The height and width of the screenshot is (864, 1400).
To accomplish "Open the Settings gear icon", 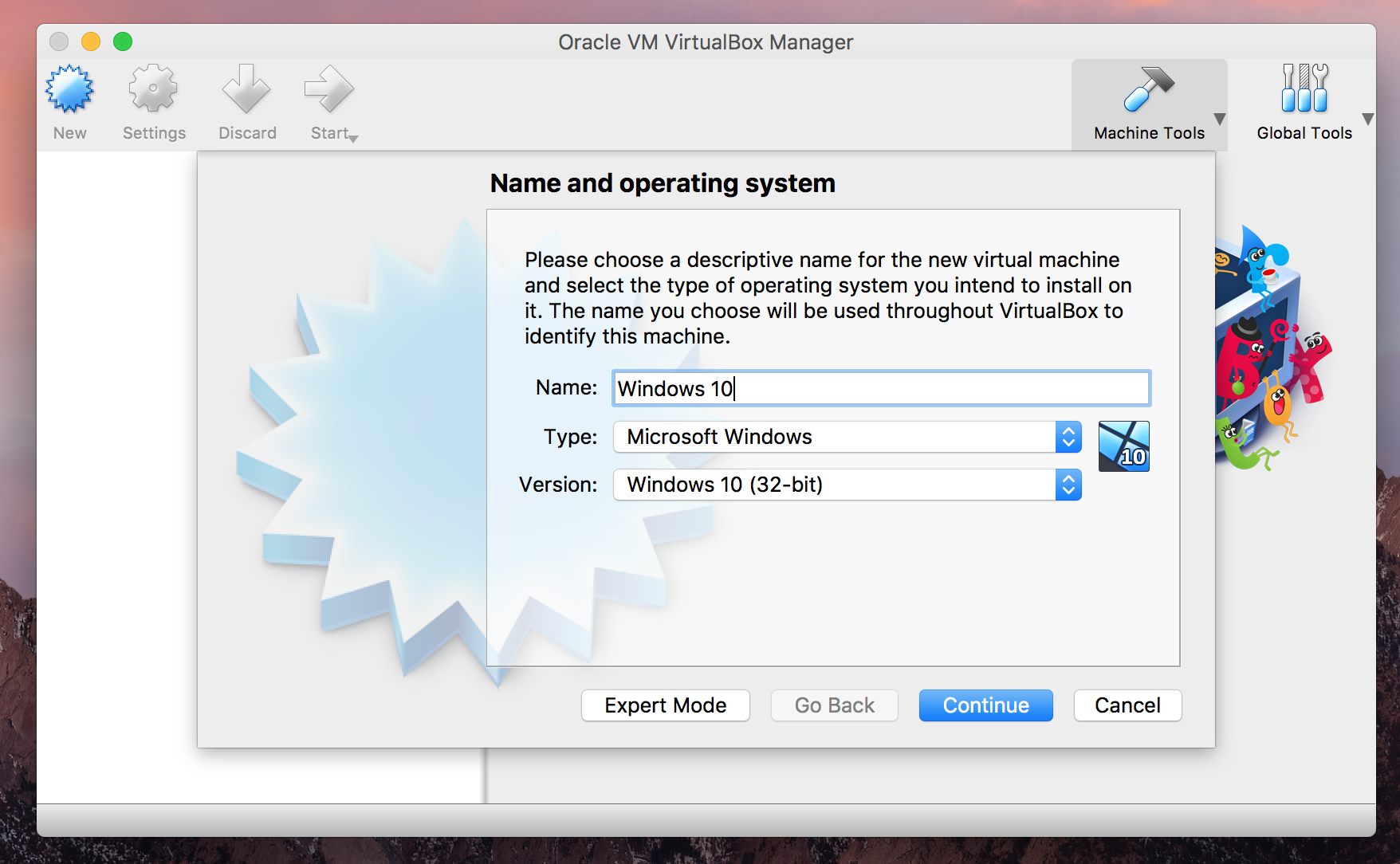I will coord(153,88).
